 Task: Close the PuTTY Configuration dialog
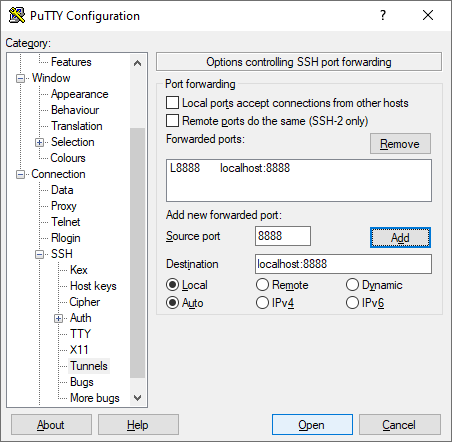coord(428,15)
